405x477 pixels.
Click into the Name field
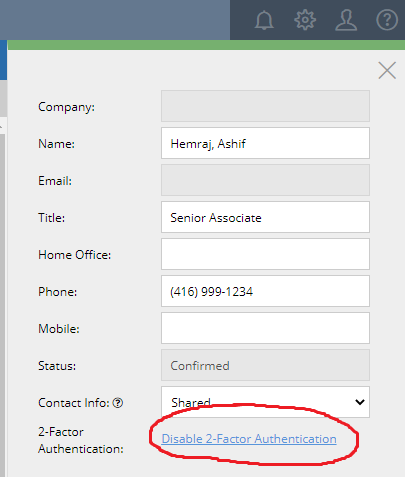pyautogui.click(x=265, y=143)
